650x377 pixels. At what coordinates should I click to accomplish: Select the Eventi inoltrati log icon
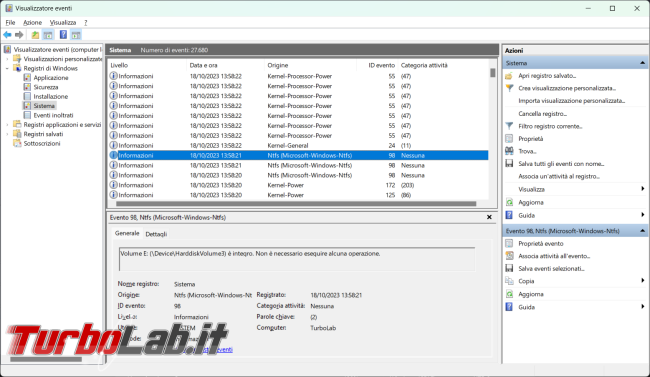[x=27, y=115]
